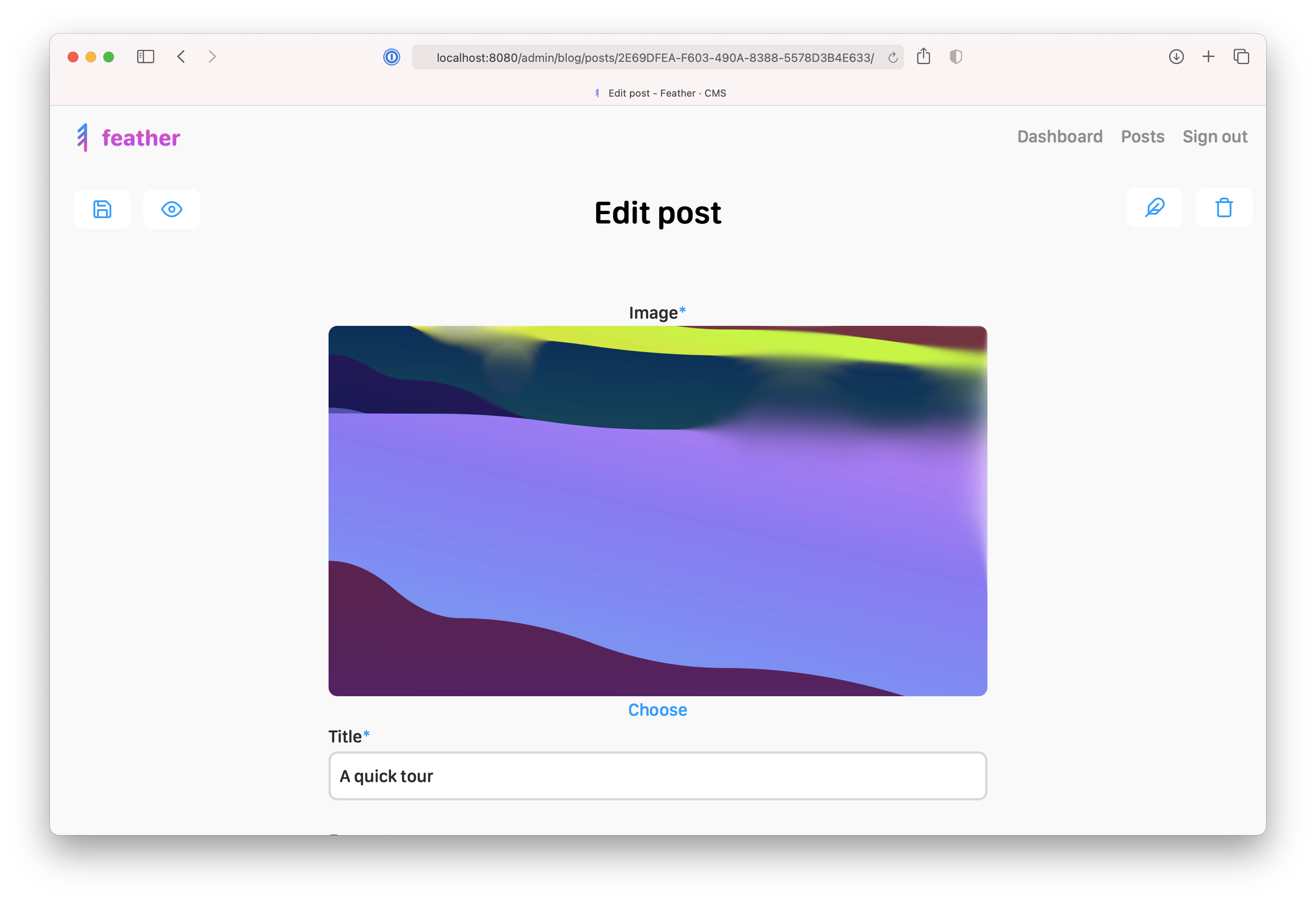Toggle the browser sidebar

[146, 57]
